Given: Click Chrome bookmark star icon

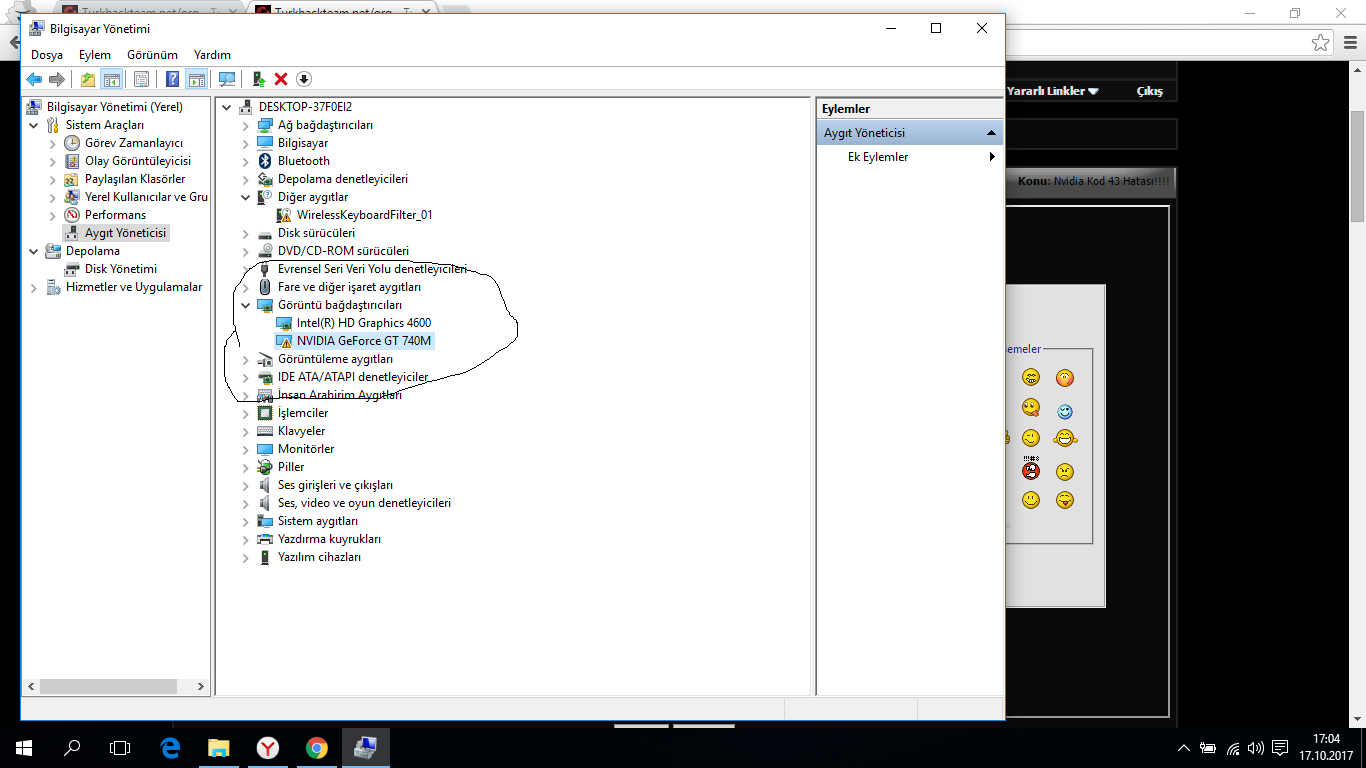Looking at the screenshot, I should (1321, 43).
